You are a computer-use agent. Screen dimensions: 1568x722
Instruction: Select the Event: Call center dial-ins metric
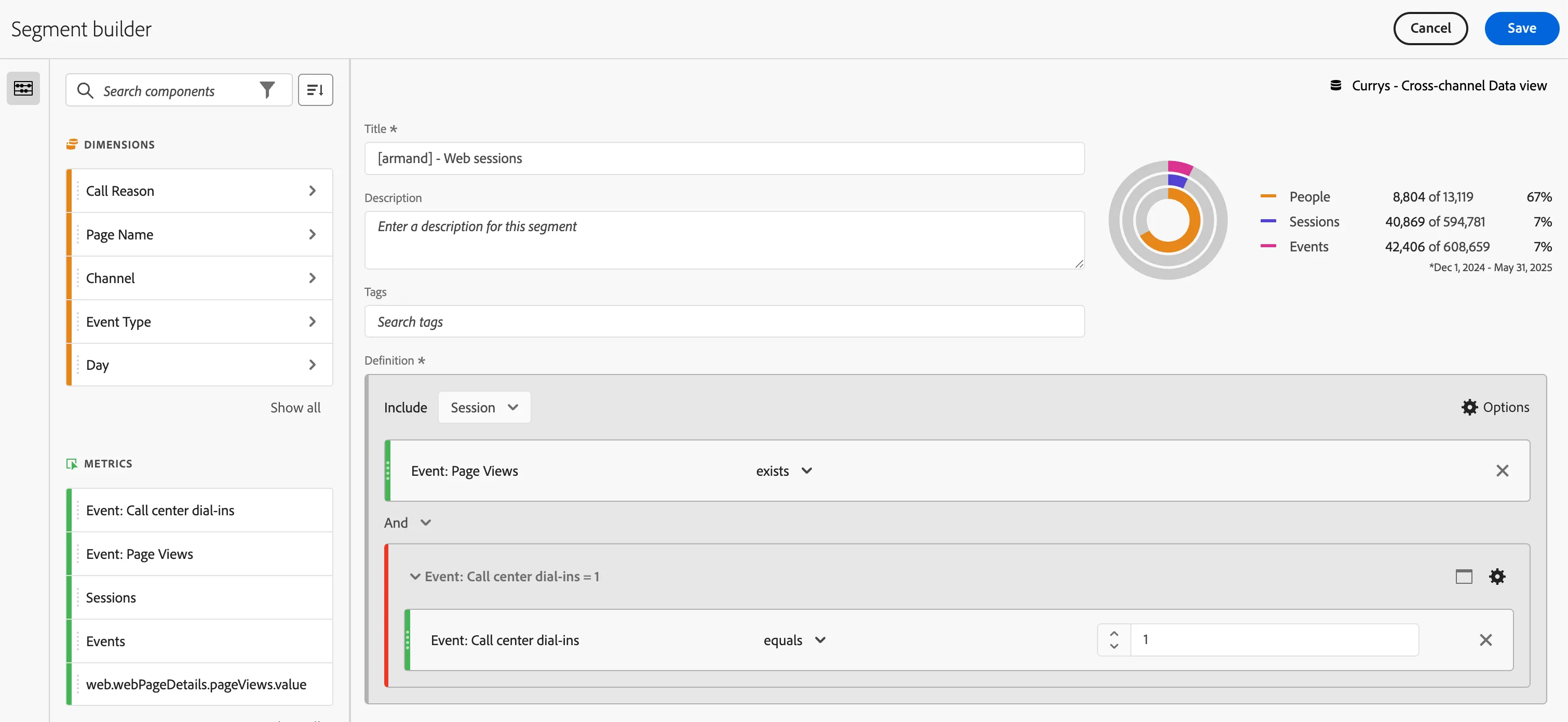click(200, 510)
